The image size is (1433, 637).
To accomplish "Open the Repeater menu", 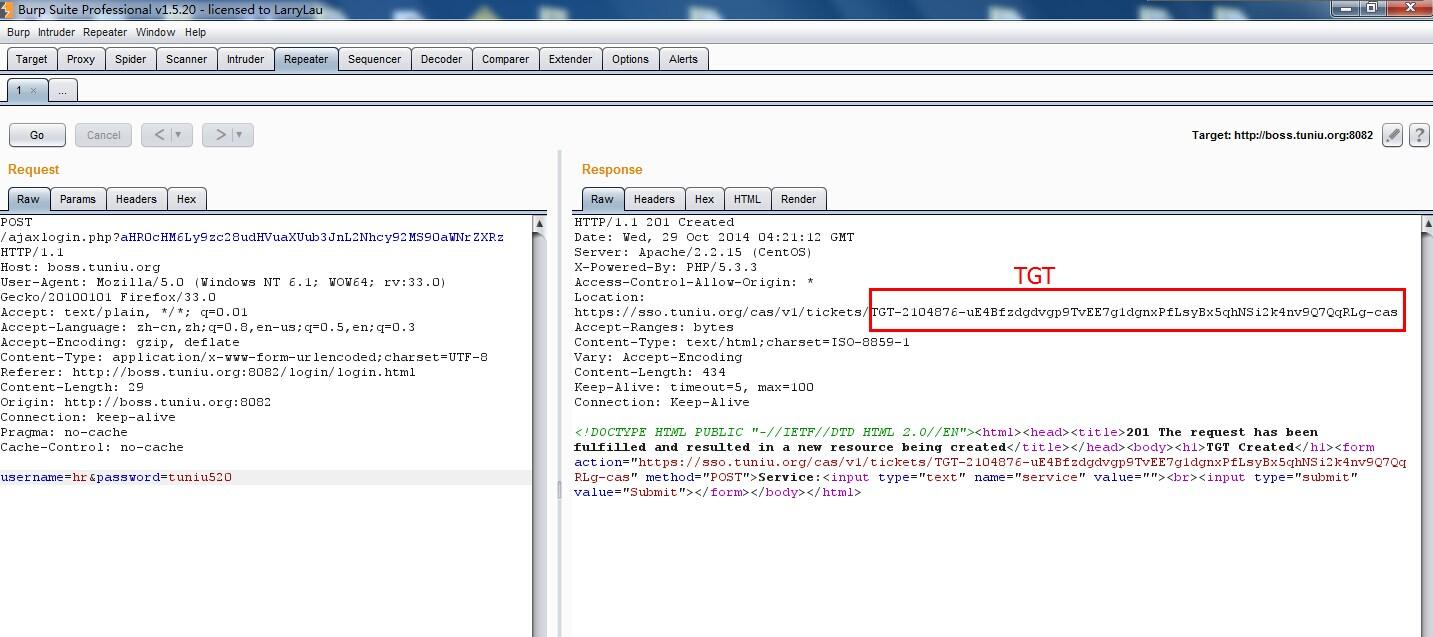I will click(x=105, y=32).
